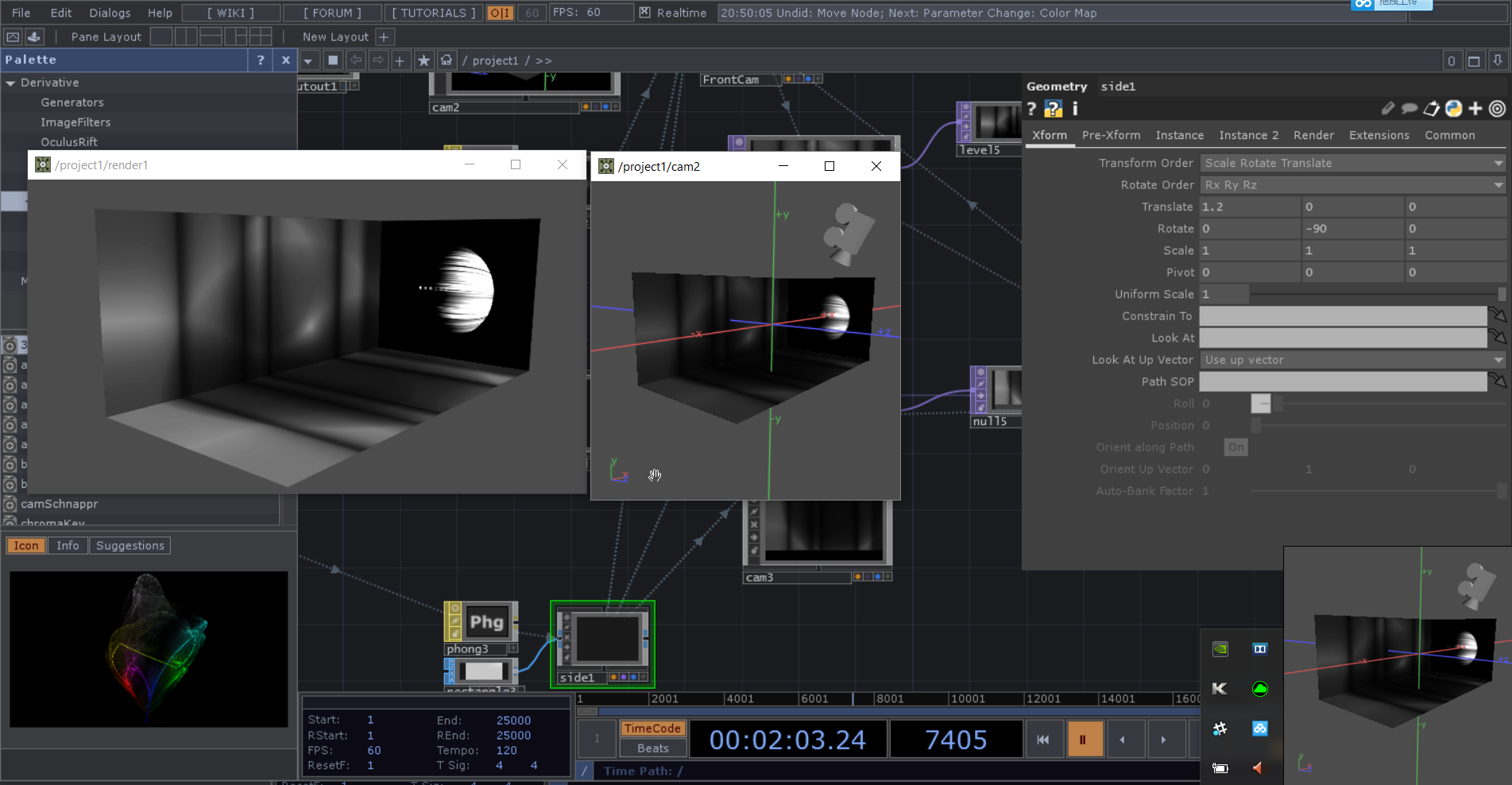The image size is (1512, 785).
Task: Click project1 in the network path
Action: [495, 60]
